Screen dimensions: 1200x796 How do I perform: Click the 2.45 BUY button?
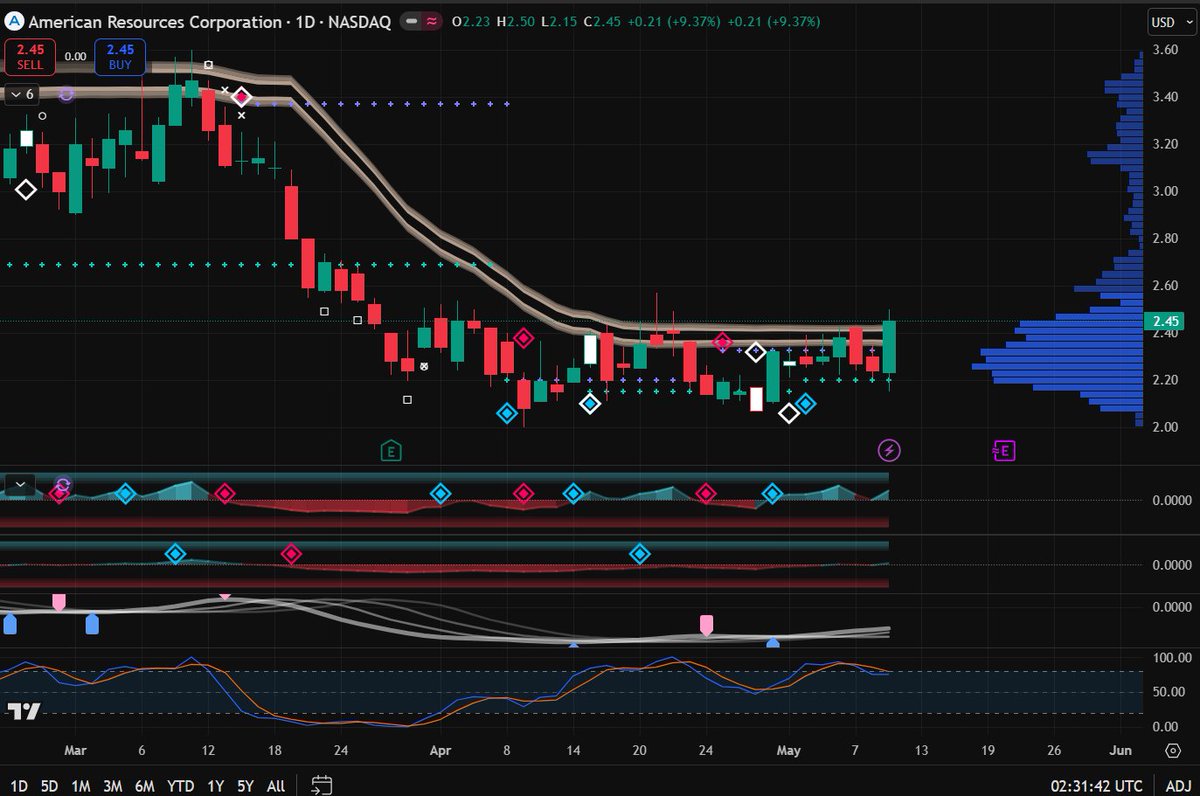click(120, 56)
